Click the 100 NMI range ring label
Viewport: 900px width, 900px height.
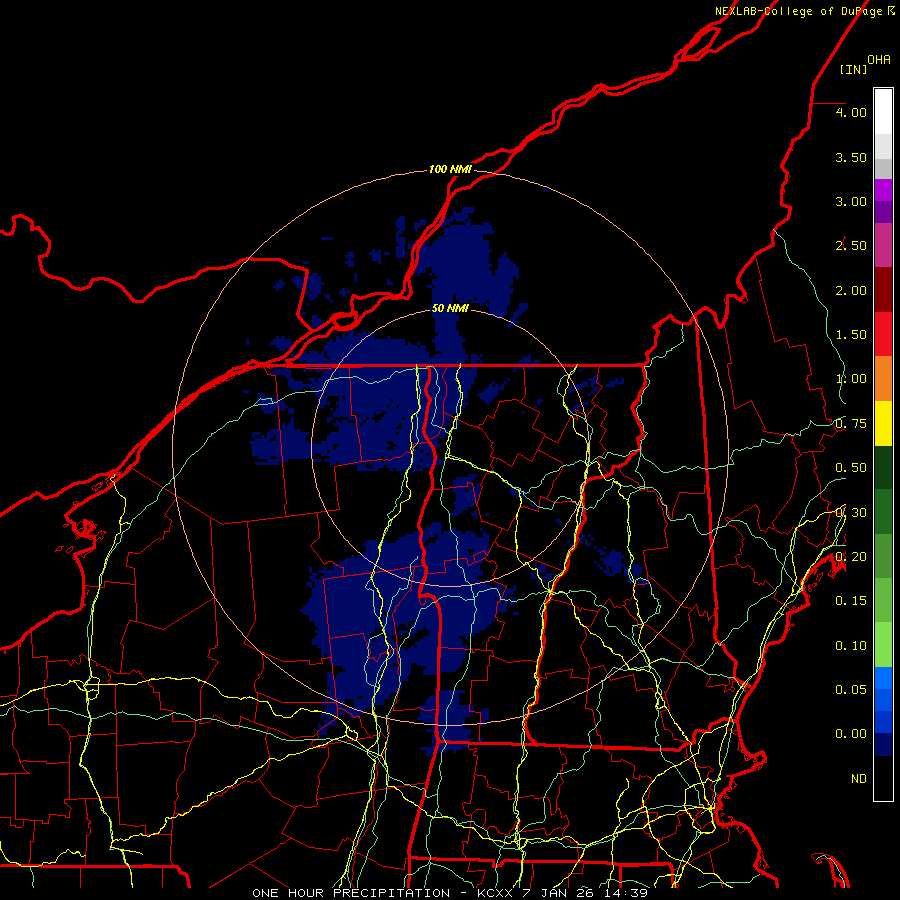pos(450,169)
